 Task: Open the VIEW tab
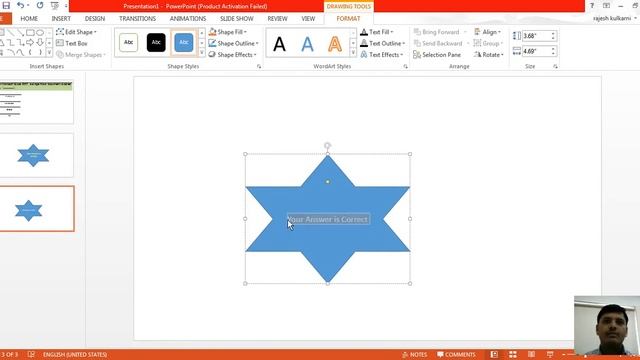308,19
